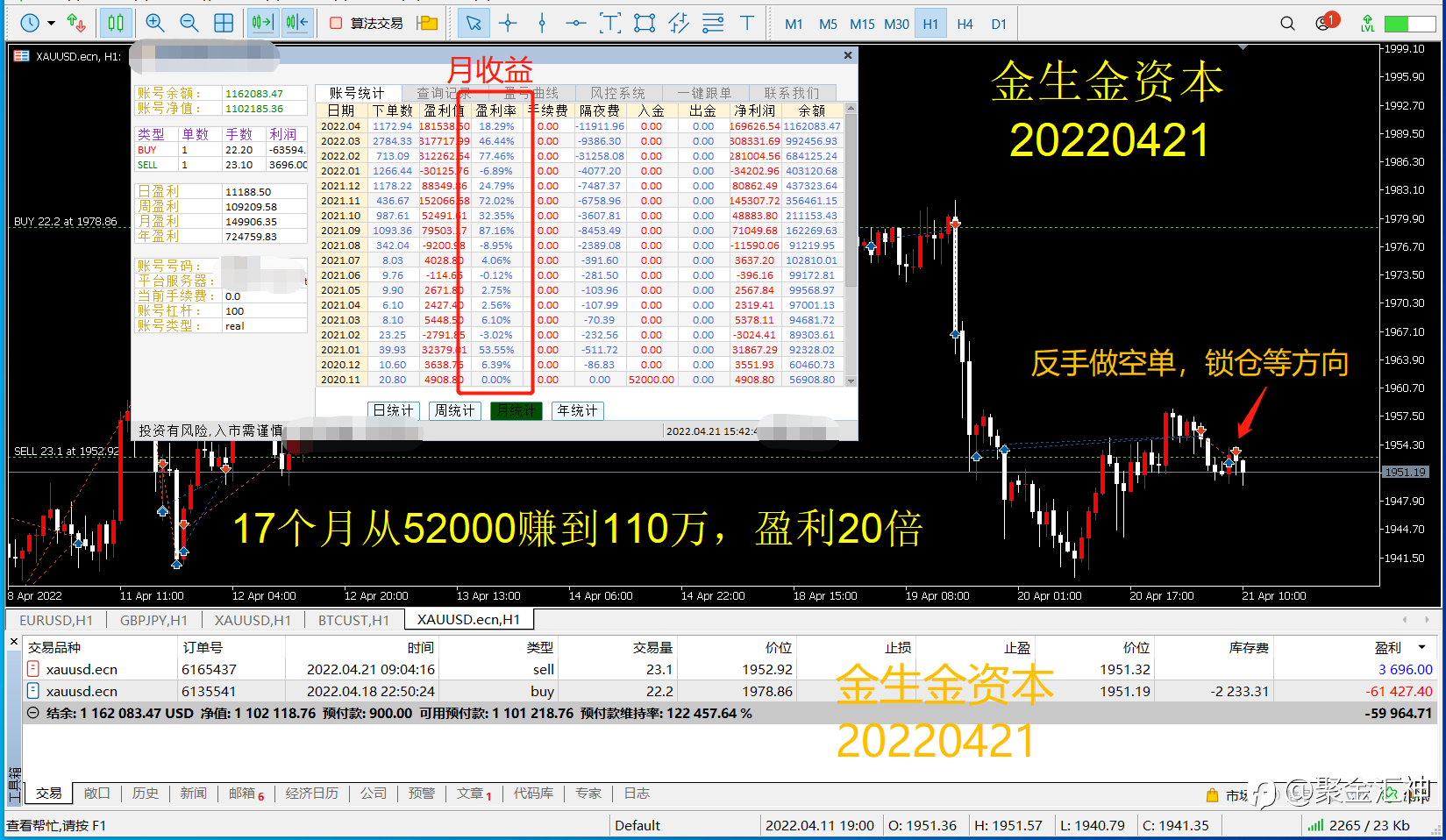The height and width of the screenshot is (840, 1446).
Task: Open the 经济日历 calendar tab
Action: (312, 793)
